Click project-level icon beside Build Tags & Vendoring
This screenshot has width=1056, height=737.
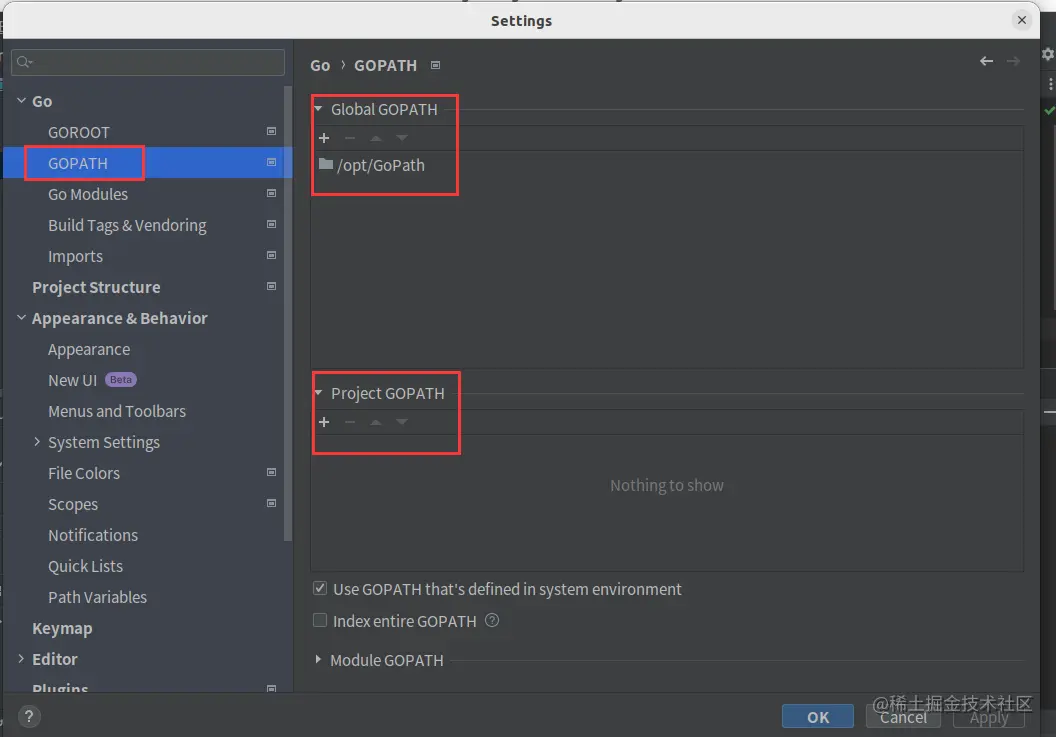pyautogui.click(x=271, y=224)
